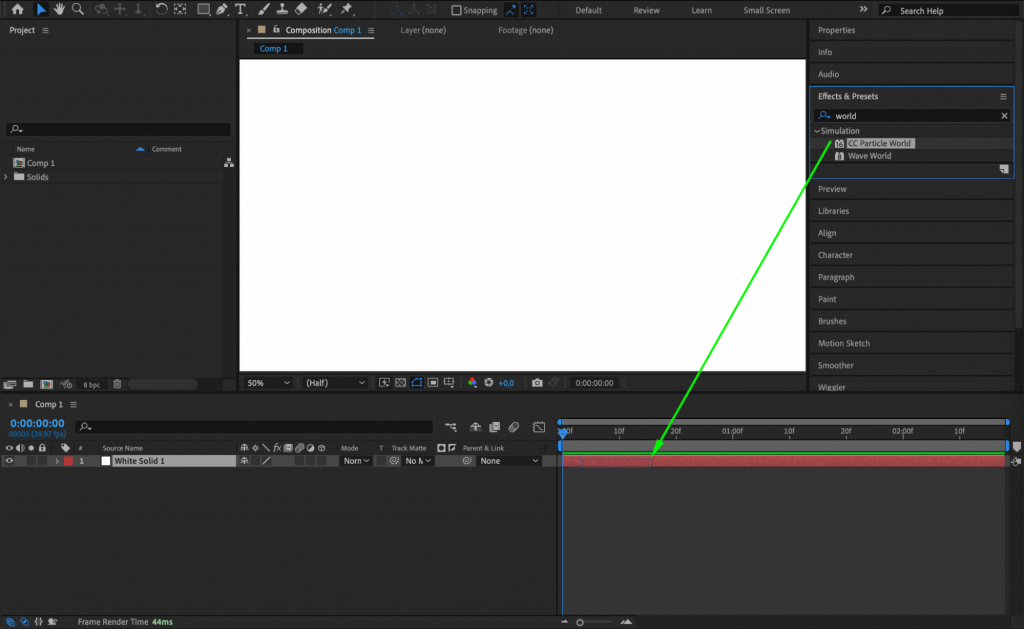The image size is (1024, 629).
Task: Clear the Effects search with the X button
Action: (1004, 115)
